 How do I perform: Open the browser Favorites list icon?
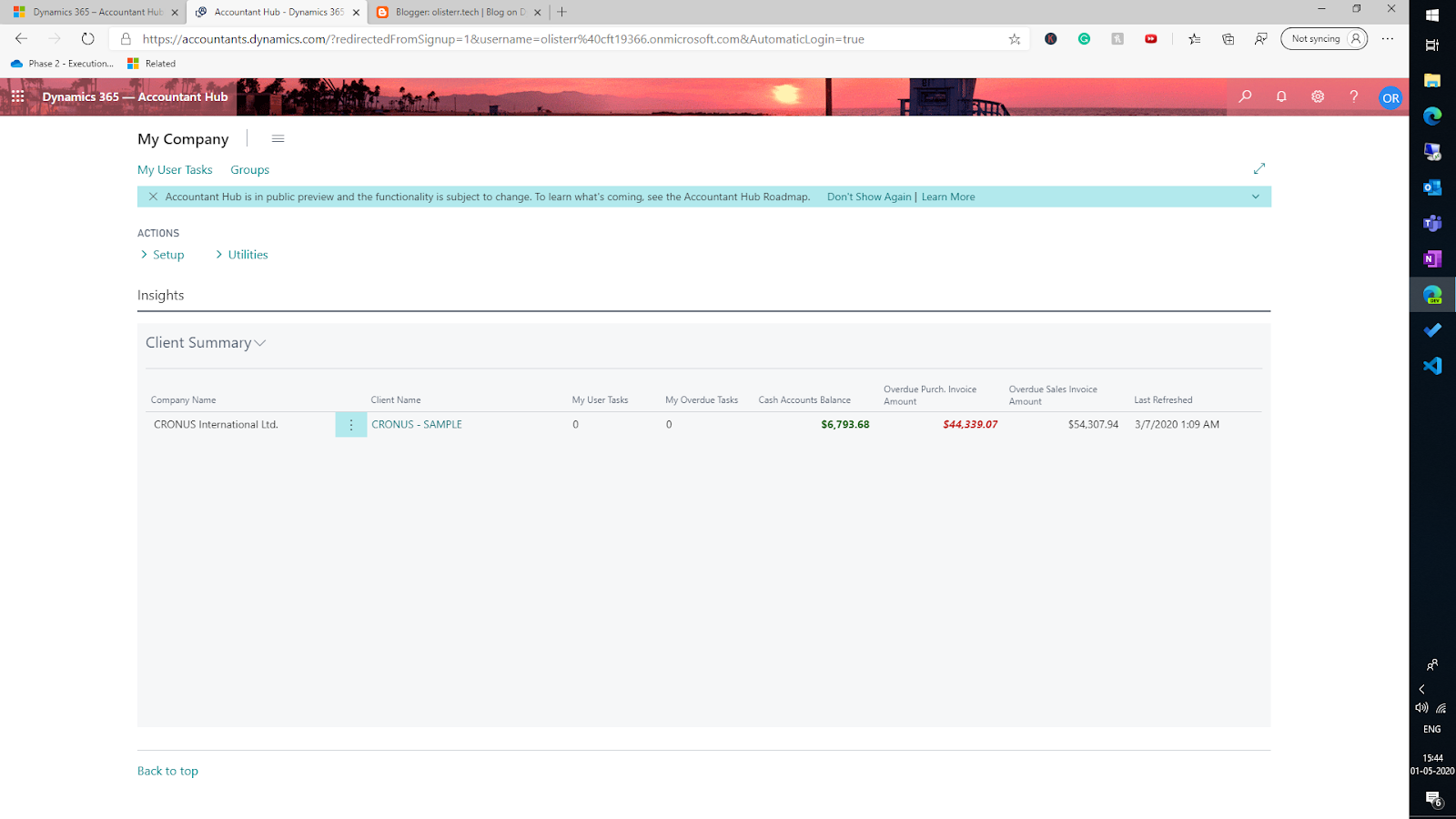click(x=1195, y=39)
